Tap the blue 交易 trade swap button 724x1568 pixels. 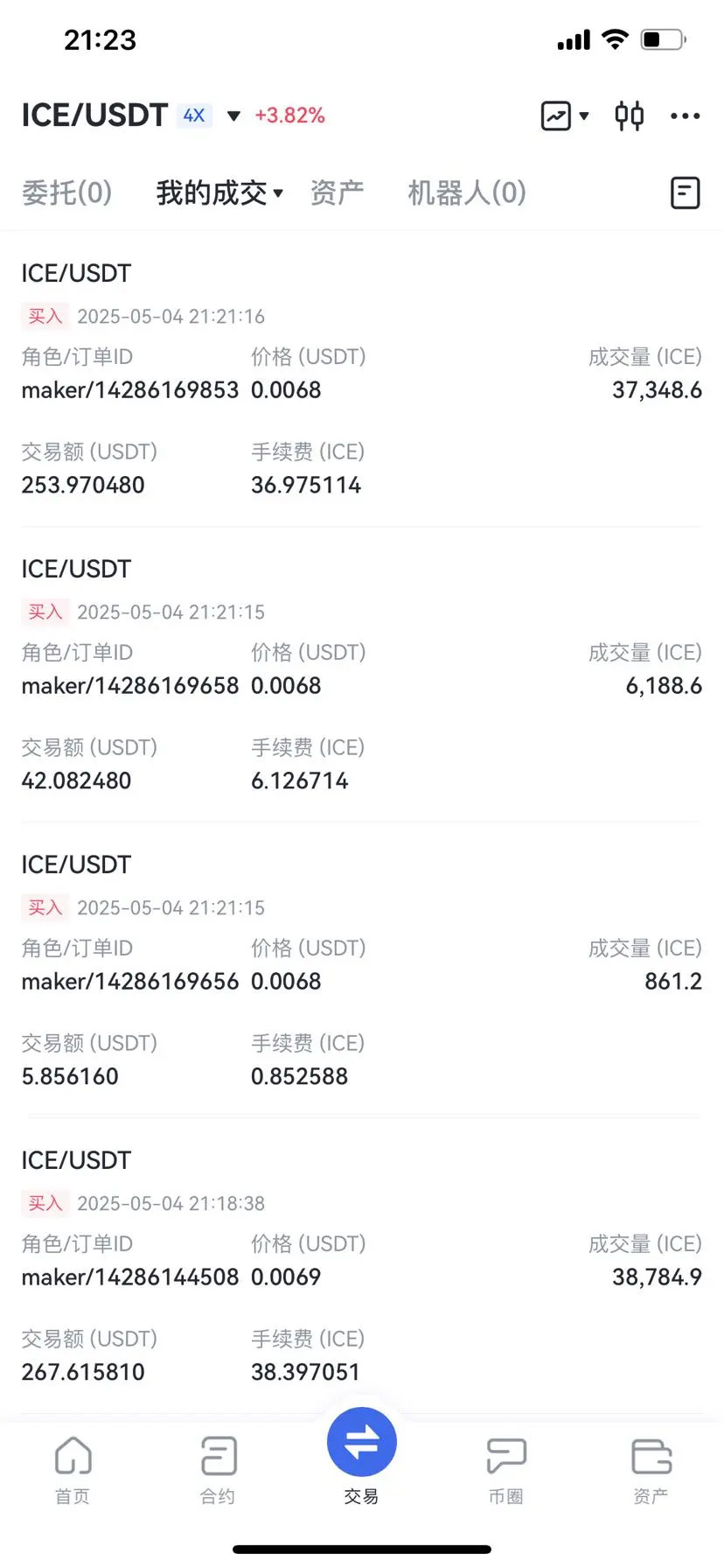coord(362,1442)
